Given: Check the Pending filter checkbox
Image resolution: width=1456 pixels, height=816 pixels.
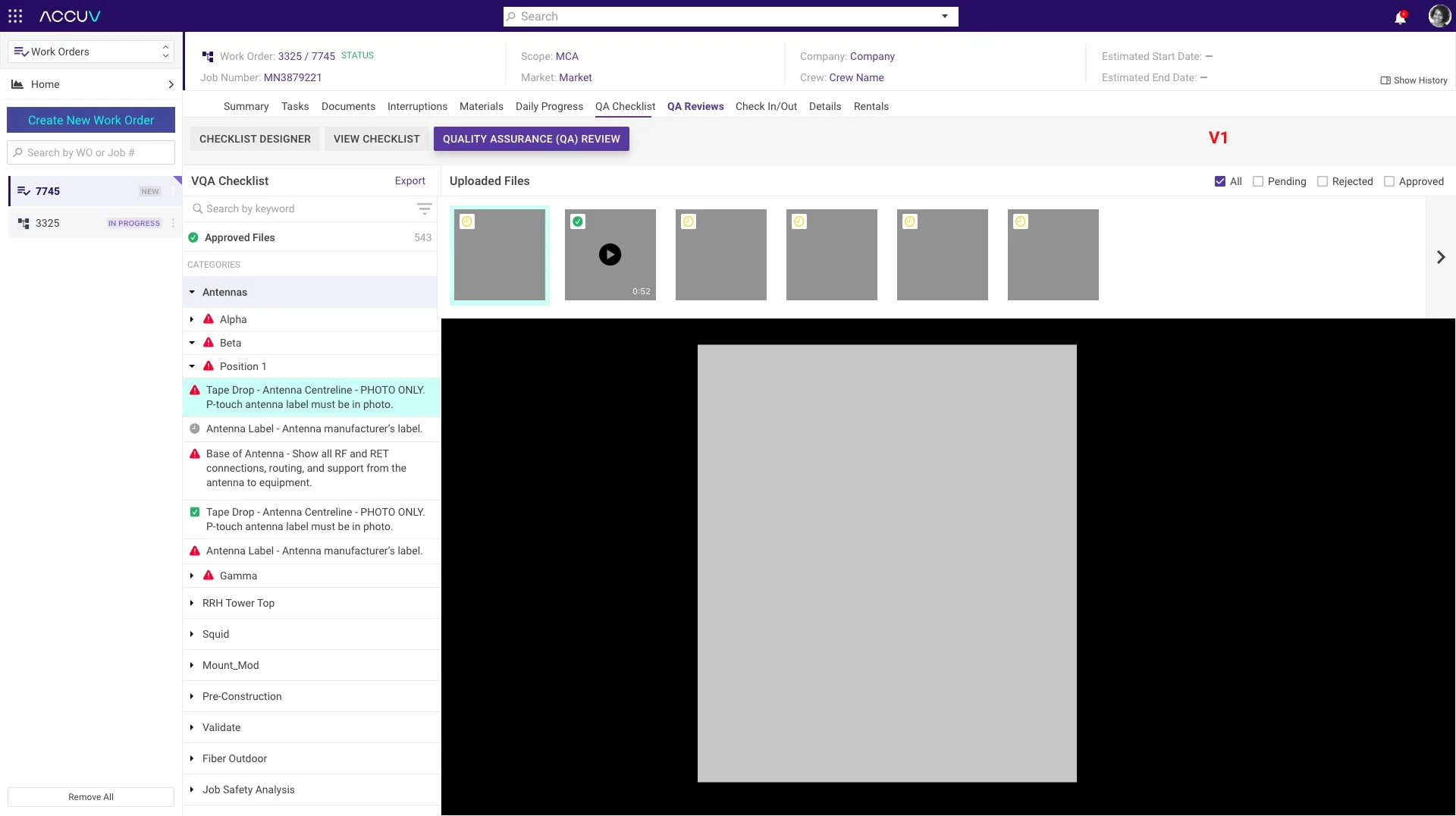Looking at the screenshot, I should (x=1258, y=181).
